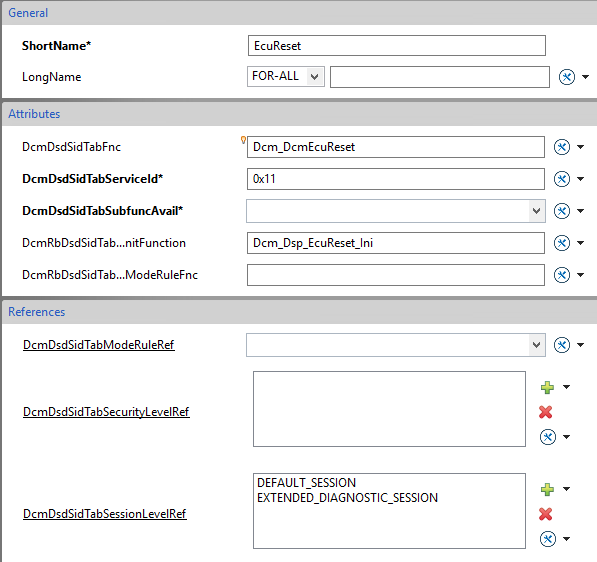Expand arrow menu next to DcmDsdSidTabFnc icon
597x562 pixels.
coord(581,147)
